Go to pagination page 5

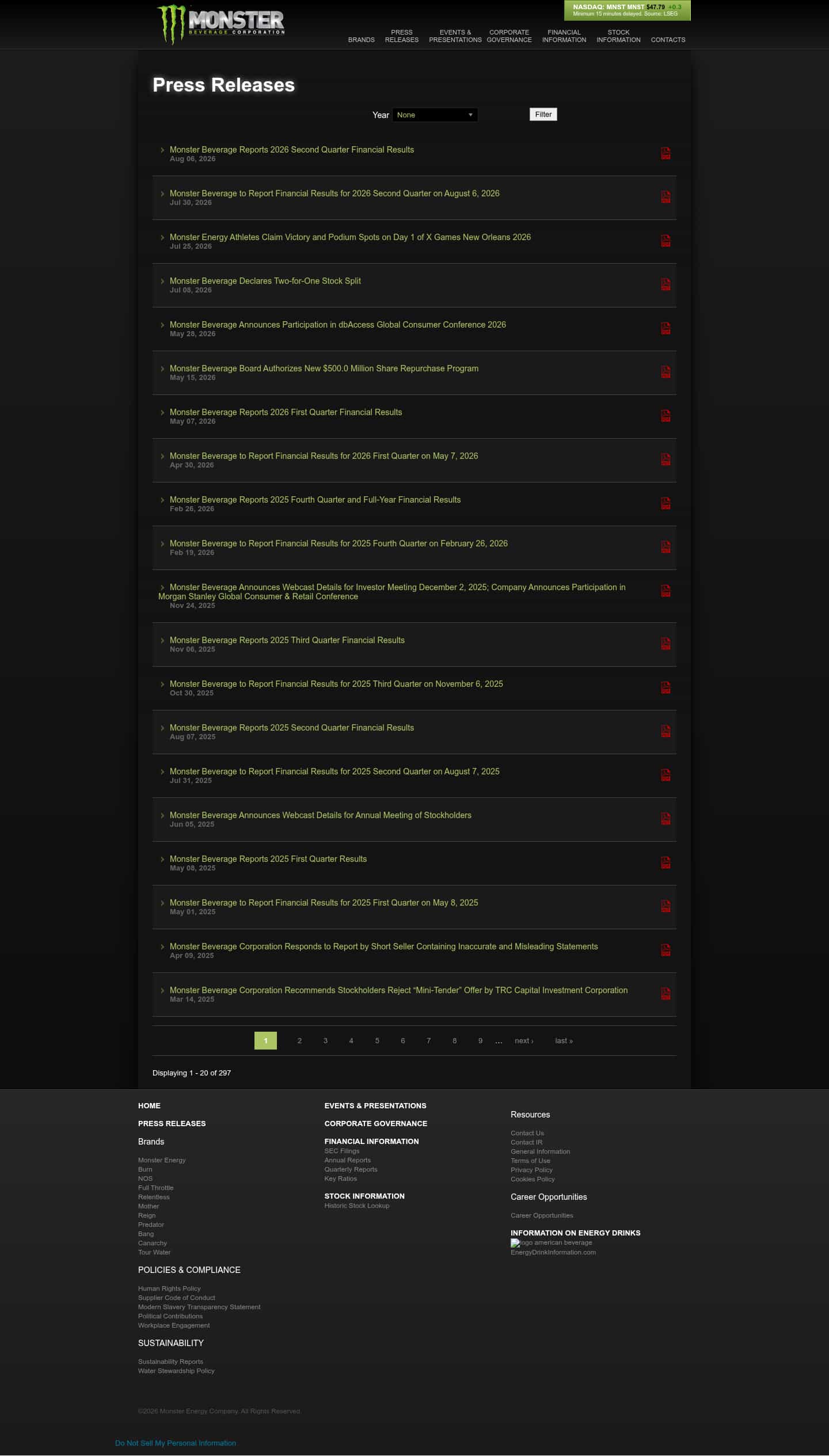[377, 1040]
